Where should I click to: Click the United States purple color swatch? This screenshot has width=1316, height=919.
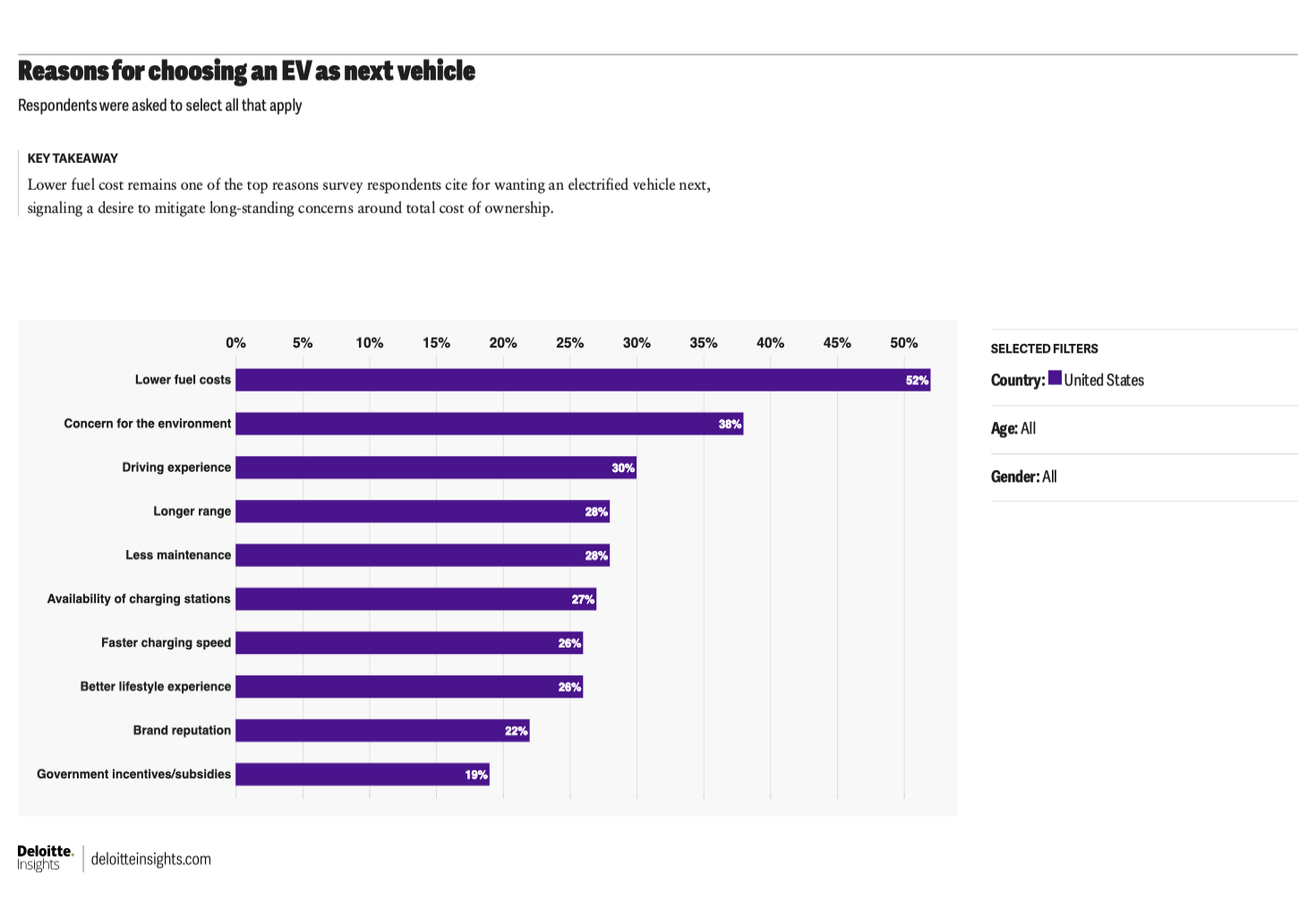click(1055, 378)
